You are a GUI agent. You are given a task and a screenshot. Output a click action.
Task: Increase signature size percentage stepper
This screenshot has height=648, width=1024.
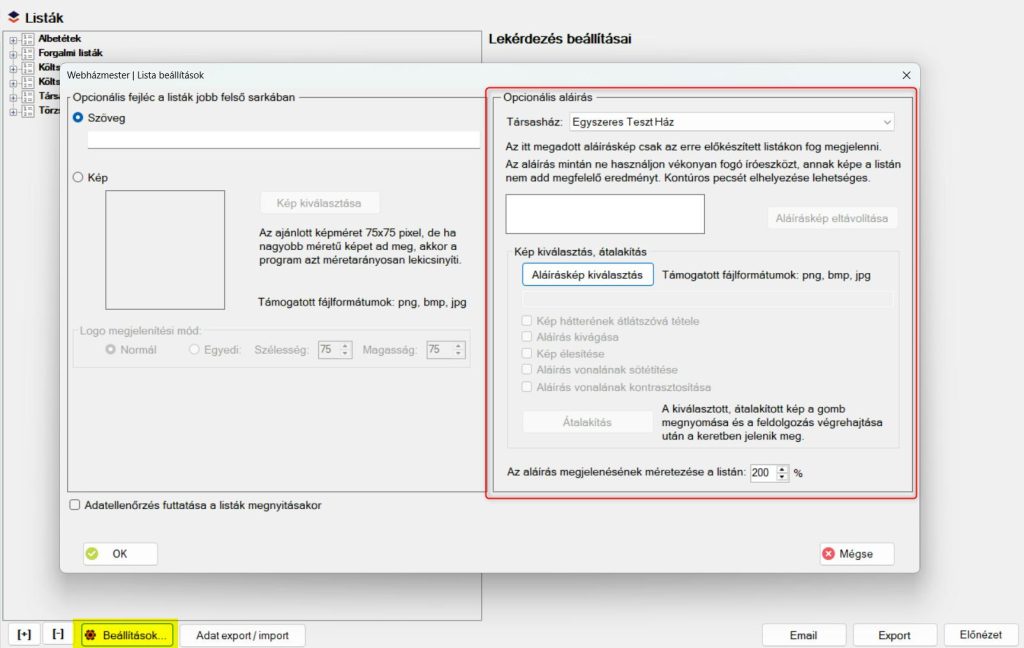click(783, 468)
